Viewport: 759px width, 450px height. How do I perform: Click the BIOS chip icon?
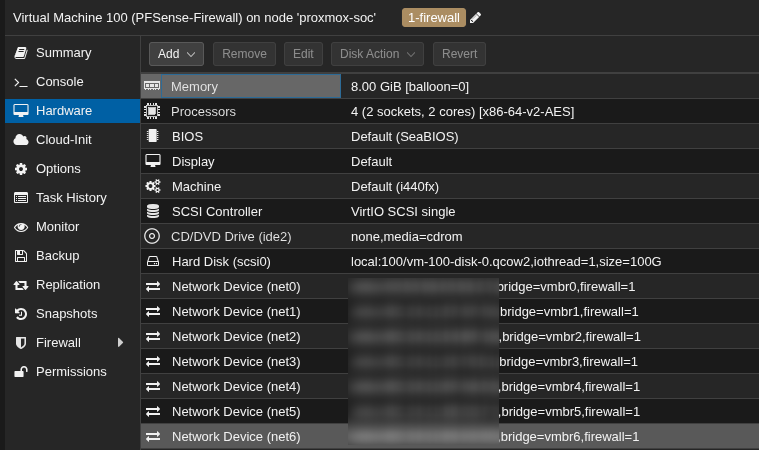pos(152,136)
